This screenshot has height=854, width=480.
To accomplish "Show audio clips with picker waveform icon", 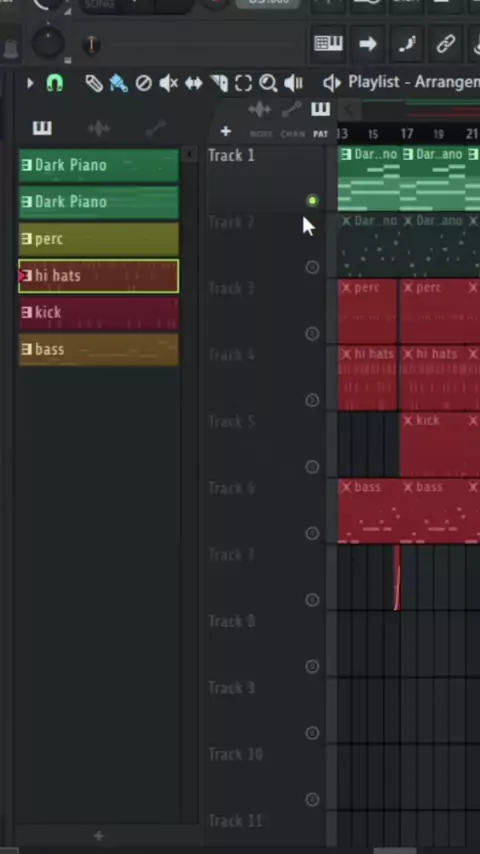I will [99, 129].
